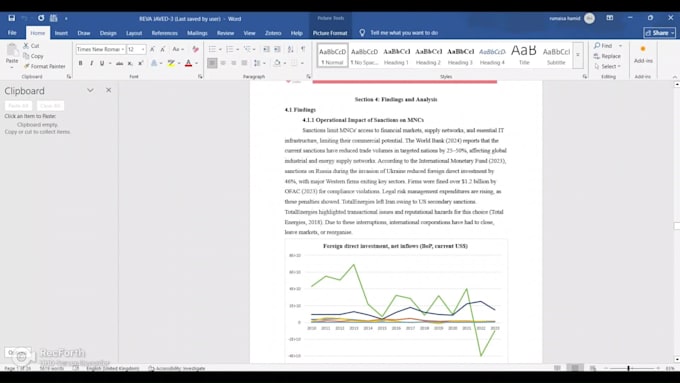Image resolution: width=680 pixels, height=383 pixels.
Task: Apply yellow text highlight color
Action: [x=171, y=63]
